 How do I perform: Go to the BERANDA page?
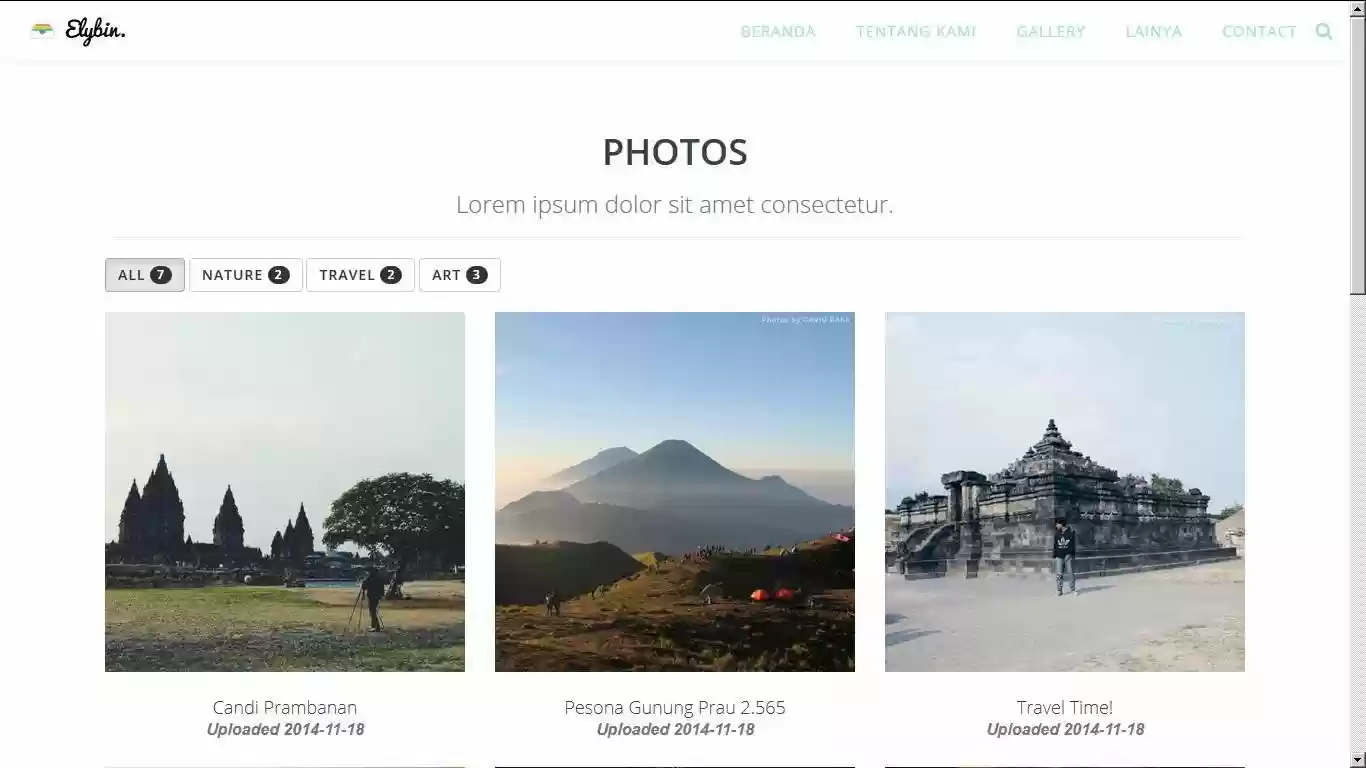point(778,31)
